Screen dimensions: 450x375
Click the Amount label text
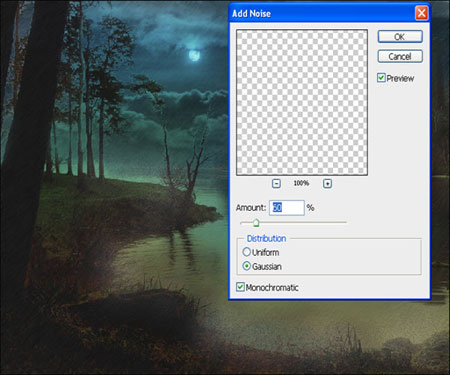(251, 208)
